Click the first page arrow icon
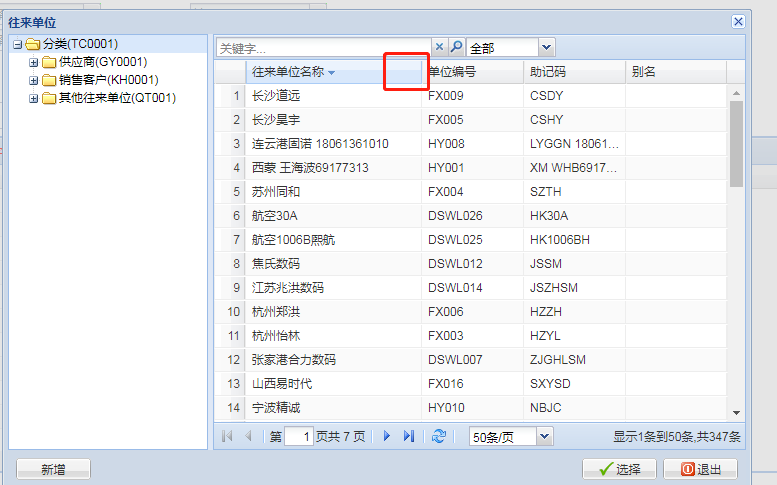The width and height of the screenshot is (777, 485). point(227,436)
